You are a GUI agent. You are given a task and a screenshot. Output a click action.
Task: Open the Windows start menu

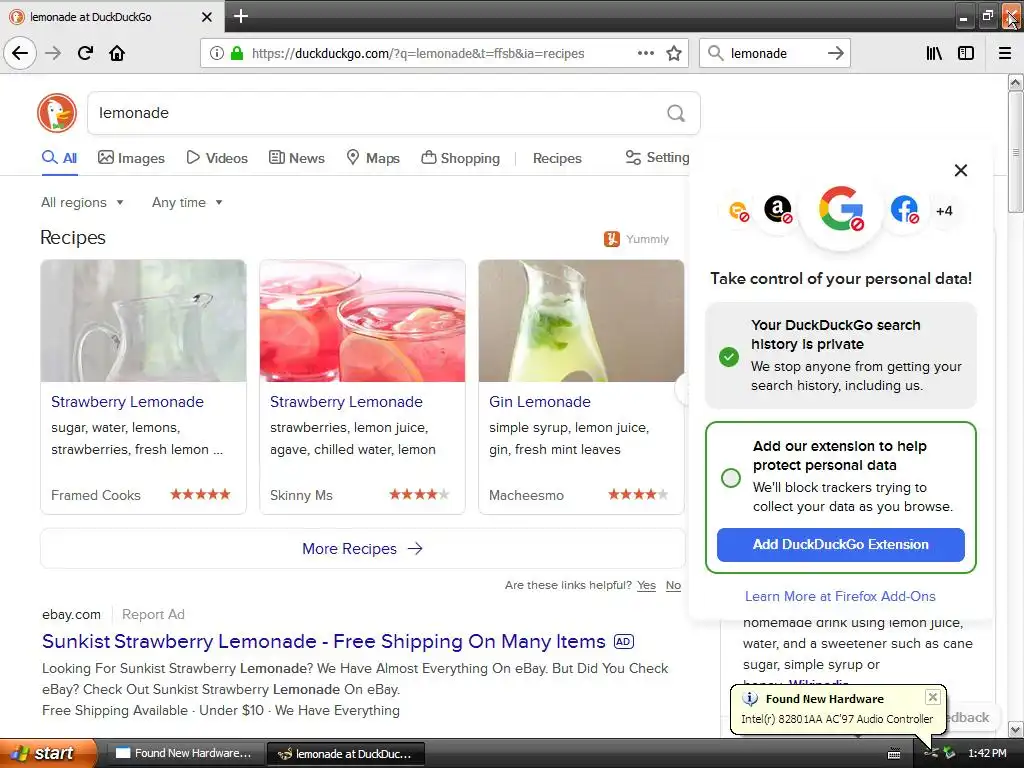click(47, 753)
